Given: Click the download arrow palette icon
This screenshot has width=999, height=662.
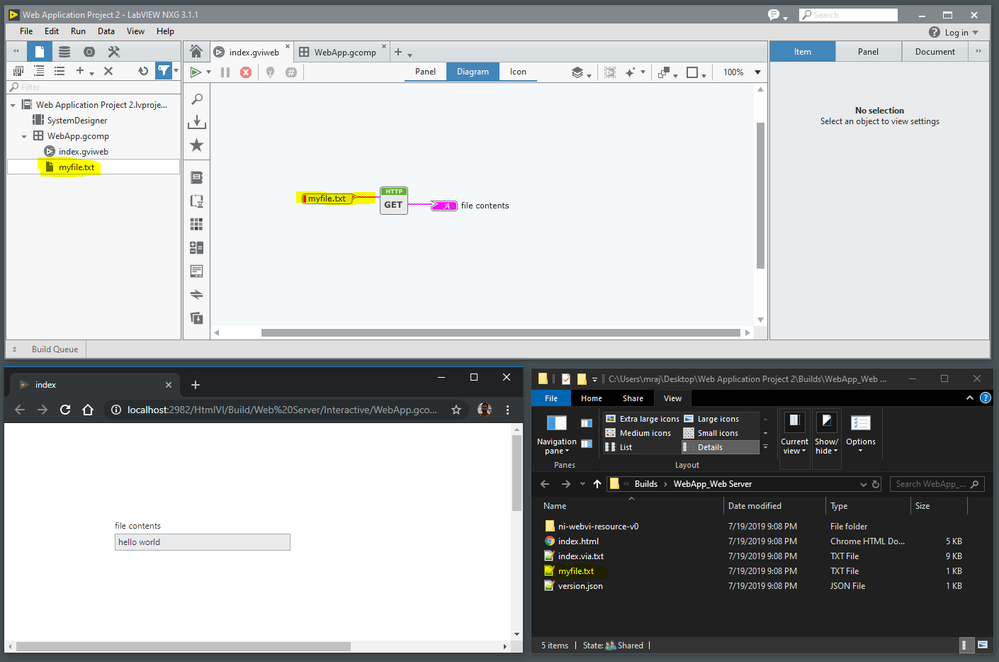Looking at the screenshot, I should pos(197,122).
